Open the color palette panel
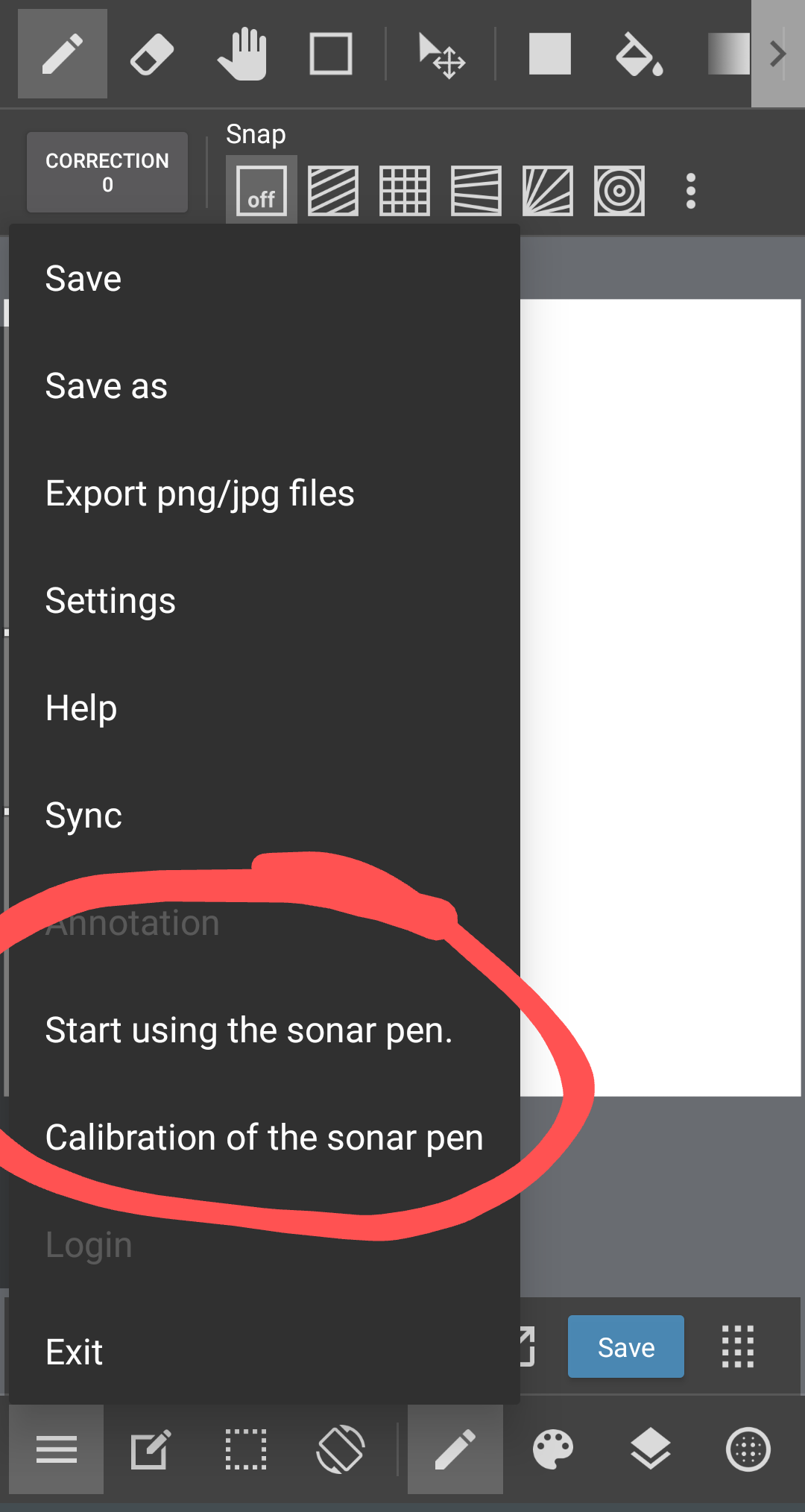This screenshot has width=805, height=1512. pyautogui.click(x=552, y=1450)
